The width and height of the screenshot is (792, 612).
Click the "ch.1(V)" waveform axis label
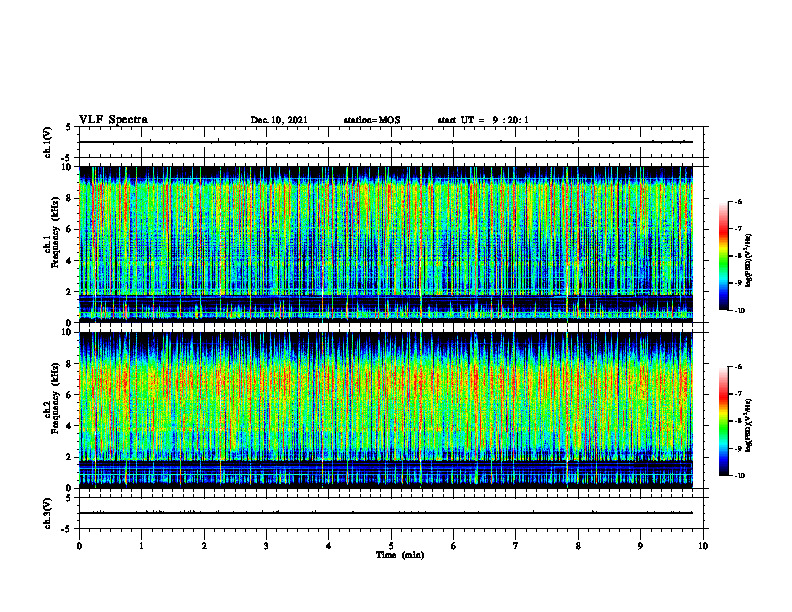tap(47, 142)
